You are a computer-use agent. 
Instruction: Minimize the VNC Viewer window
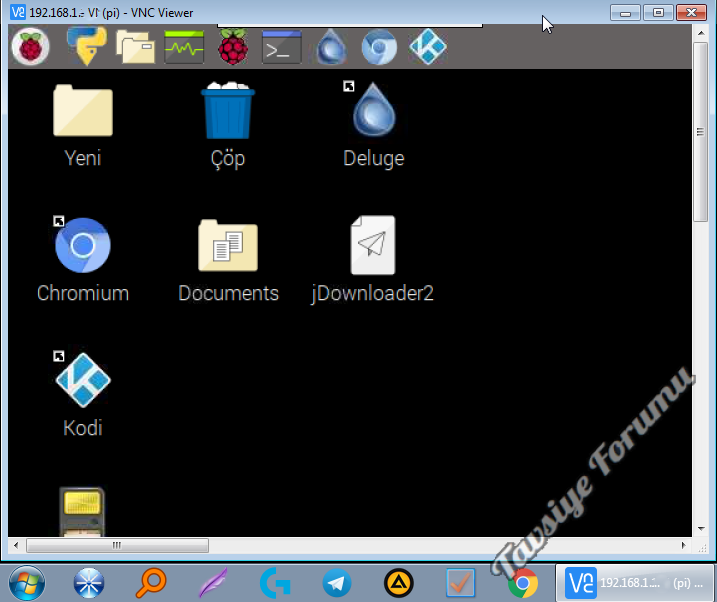(x=625, y=12)
